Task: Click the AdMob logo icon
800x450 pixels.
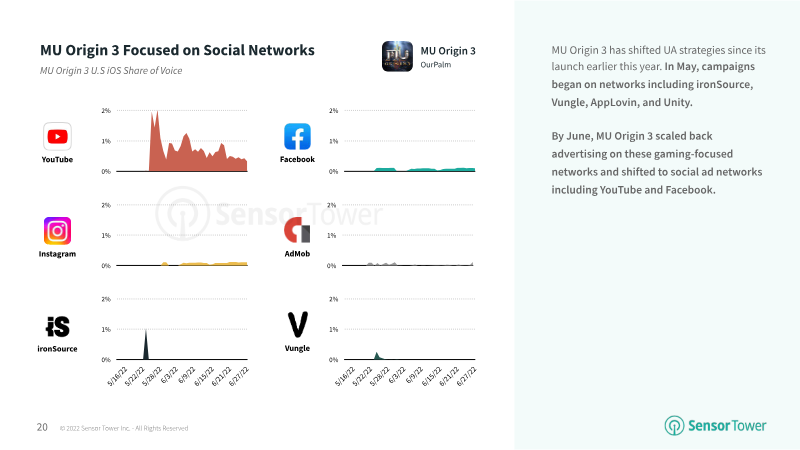Action: pyautogui.click(x=297, y=230)
